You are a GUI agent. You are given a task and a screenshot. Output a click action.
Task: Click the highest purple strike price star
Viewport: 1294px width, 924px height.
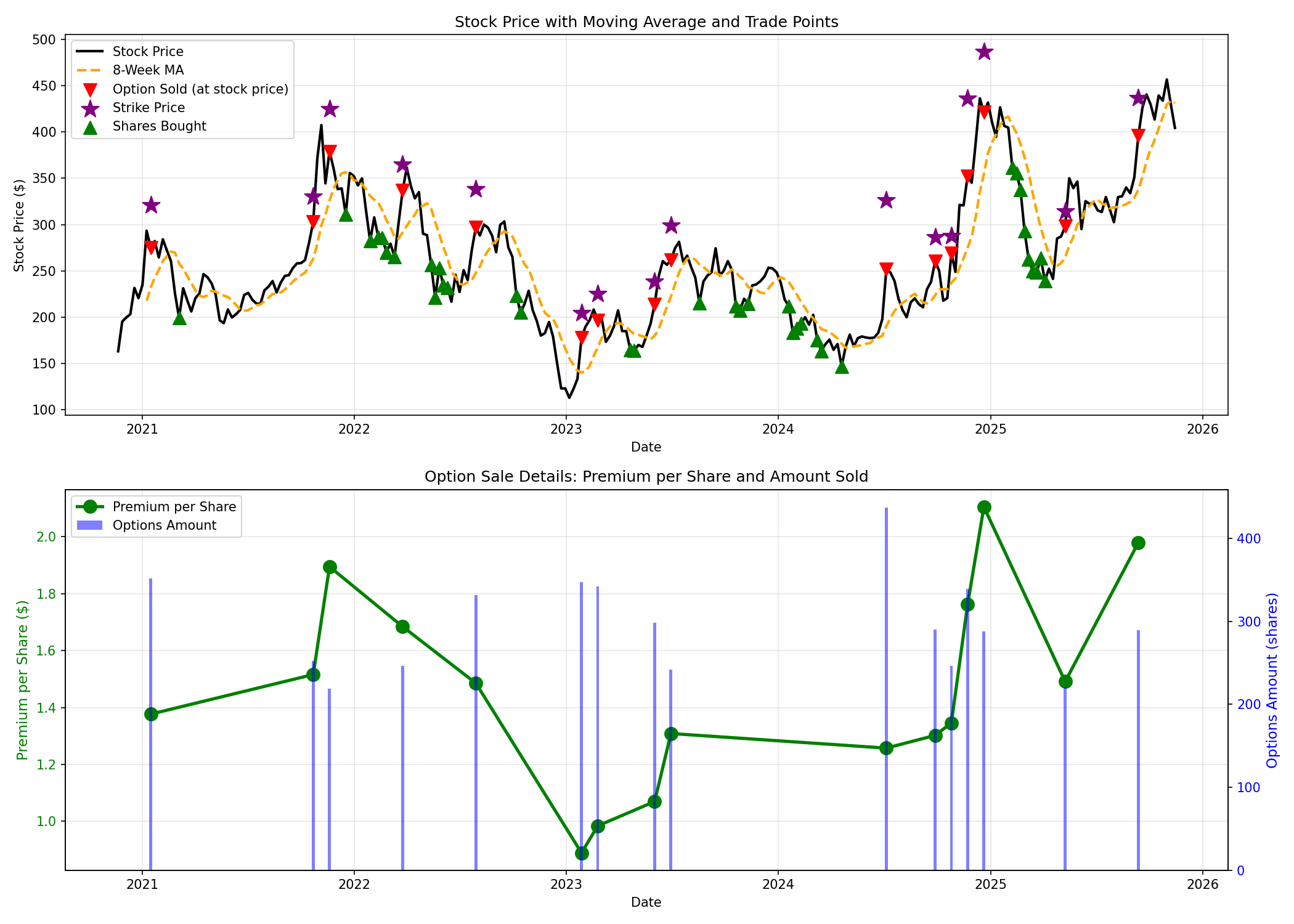(984, 52)
